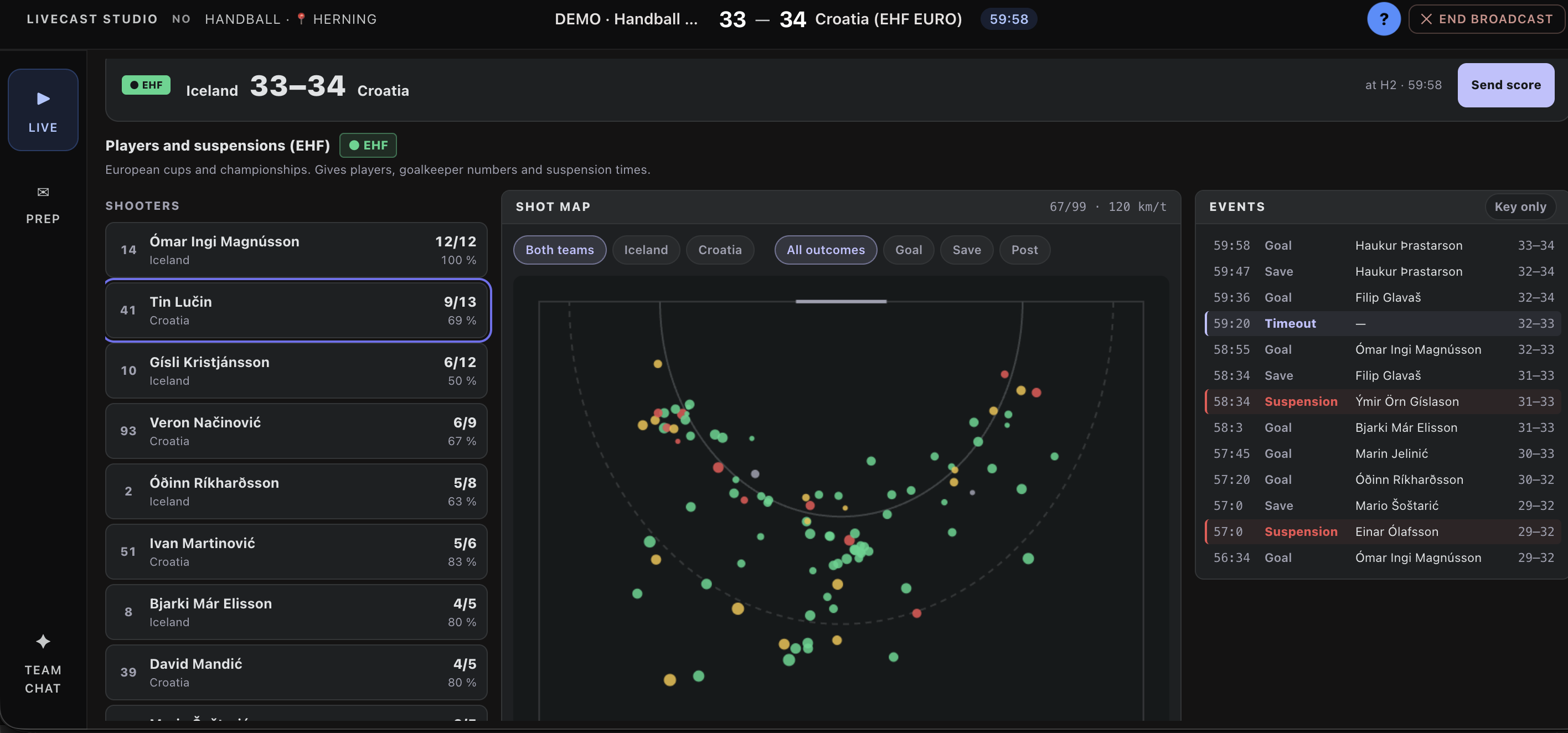Viewport: 1568px width, 733px height.
Task: Click the 56:34 Goal Ómar Ingi Magnússon event
Action: pyautogui.click(x=1384, y=558)
